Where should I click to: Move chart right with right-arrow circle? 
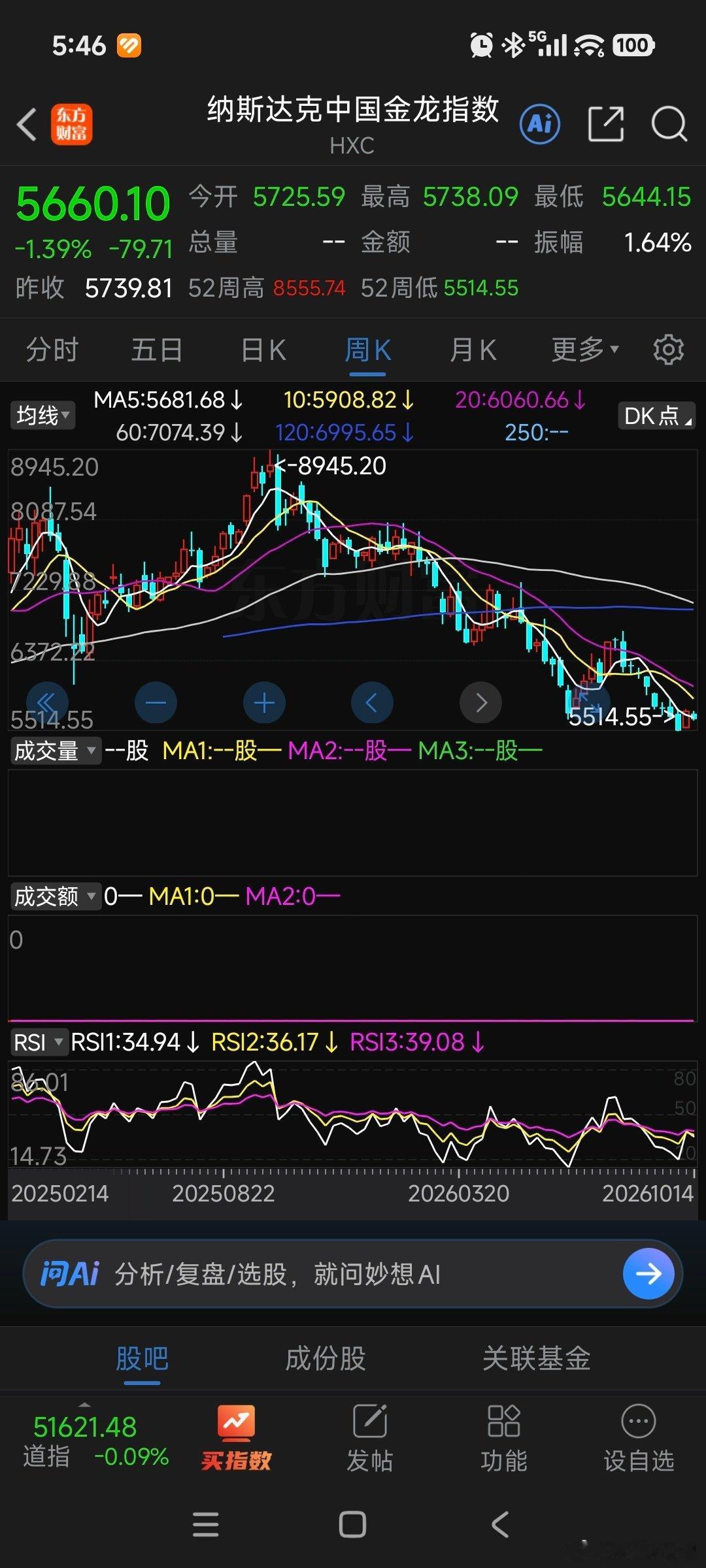(x=481, y=703)
